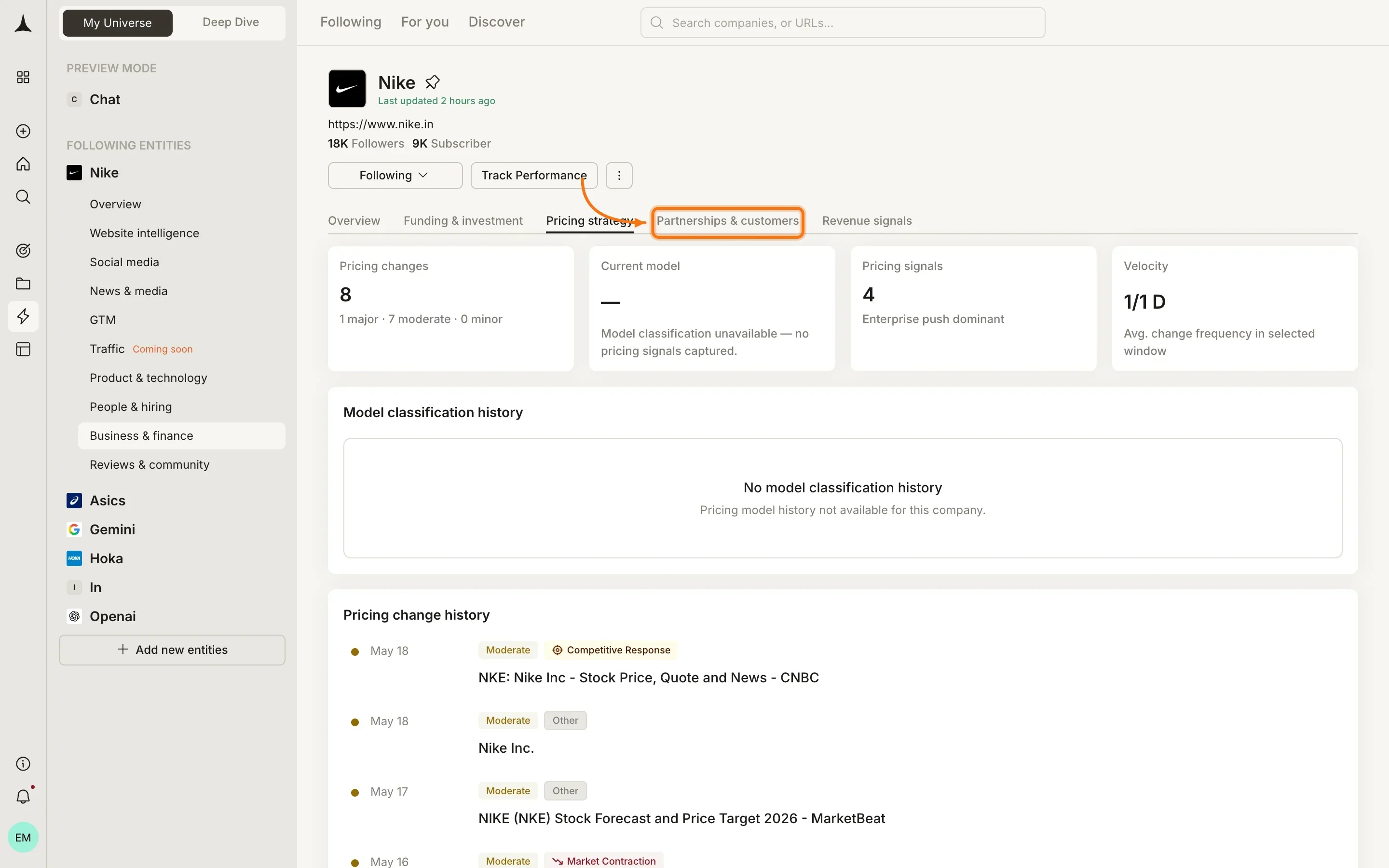Select News & media in sidebar
This screenshot has height=868, width=1389.
[x=129, y=291]
